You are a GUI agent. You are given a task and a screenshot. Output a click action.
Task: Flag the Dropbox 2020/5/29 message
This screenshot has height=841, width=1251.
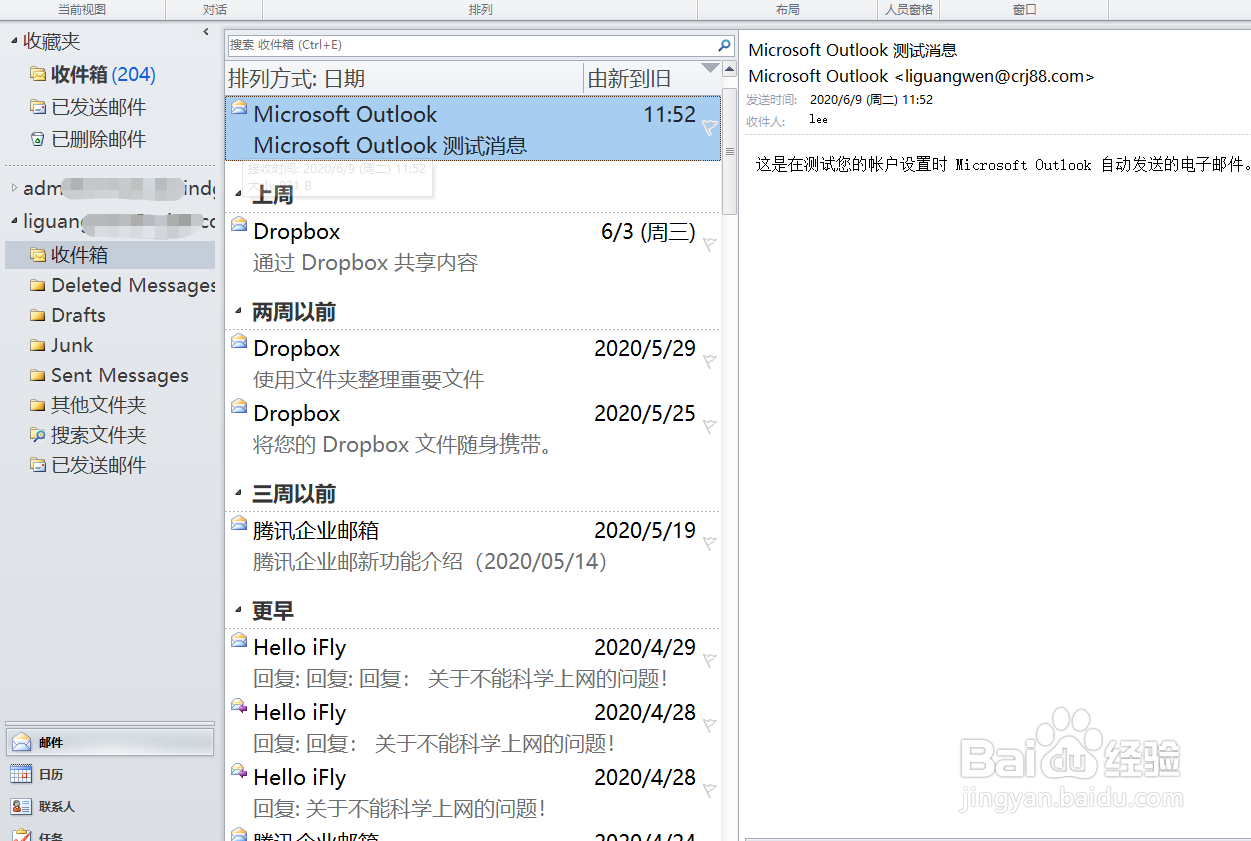pos(709,361)
